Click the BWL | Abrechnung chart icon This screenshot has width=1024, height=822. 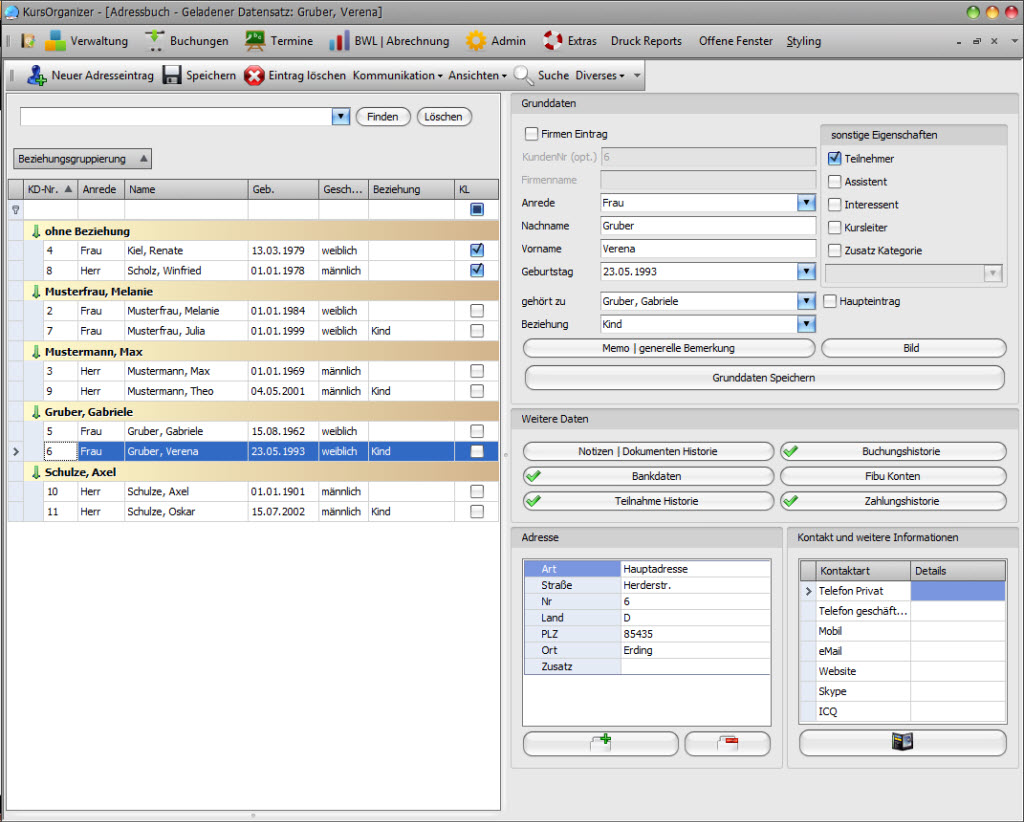tap(339, 41)
